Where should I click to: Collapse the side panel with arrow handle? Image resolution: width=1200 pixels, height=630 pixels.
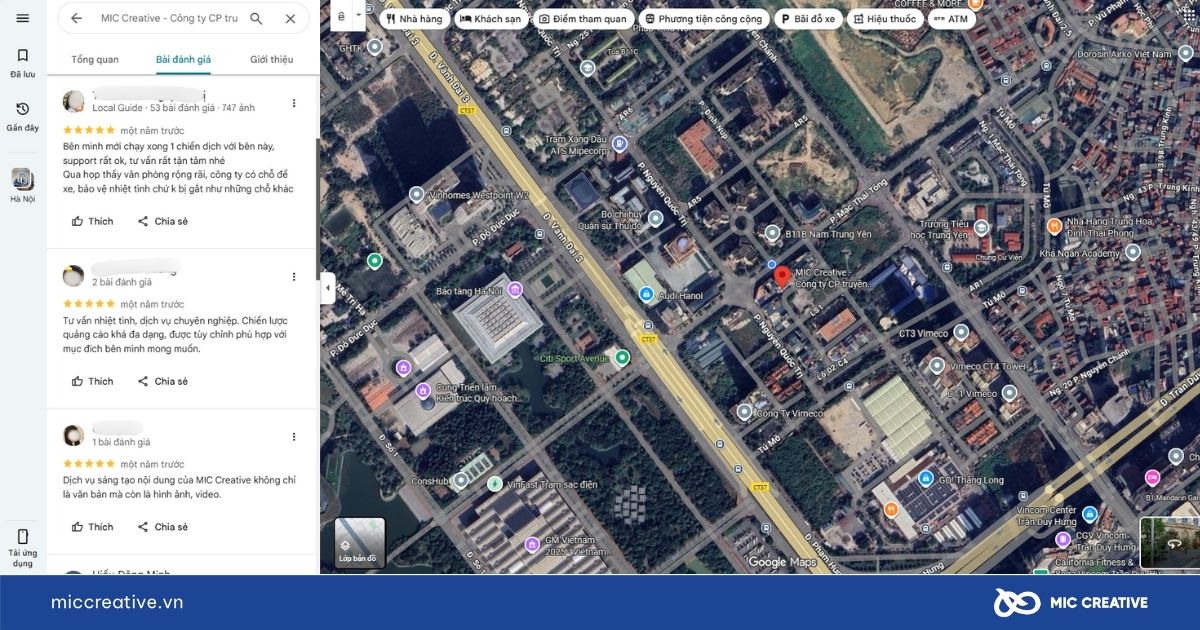coord(327,288)
